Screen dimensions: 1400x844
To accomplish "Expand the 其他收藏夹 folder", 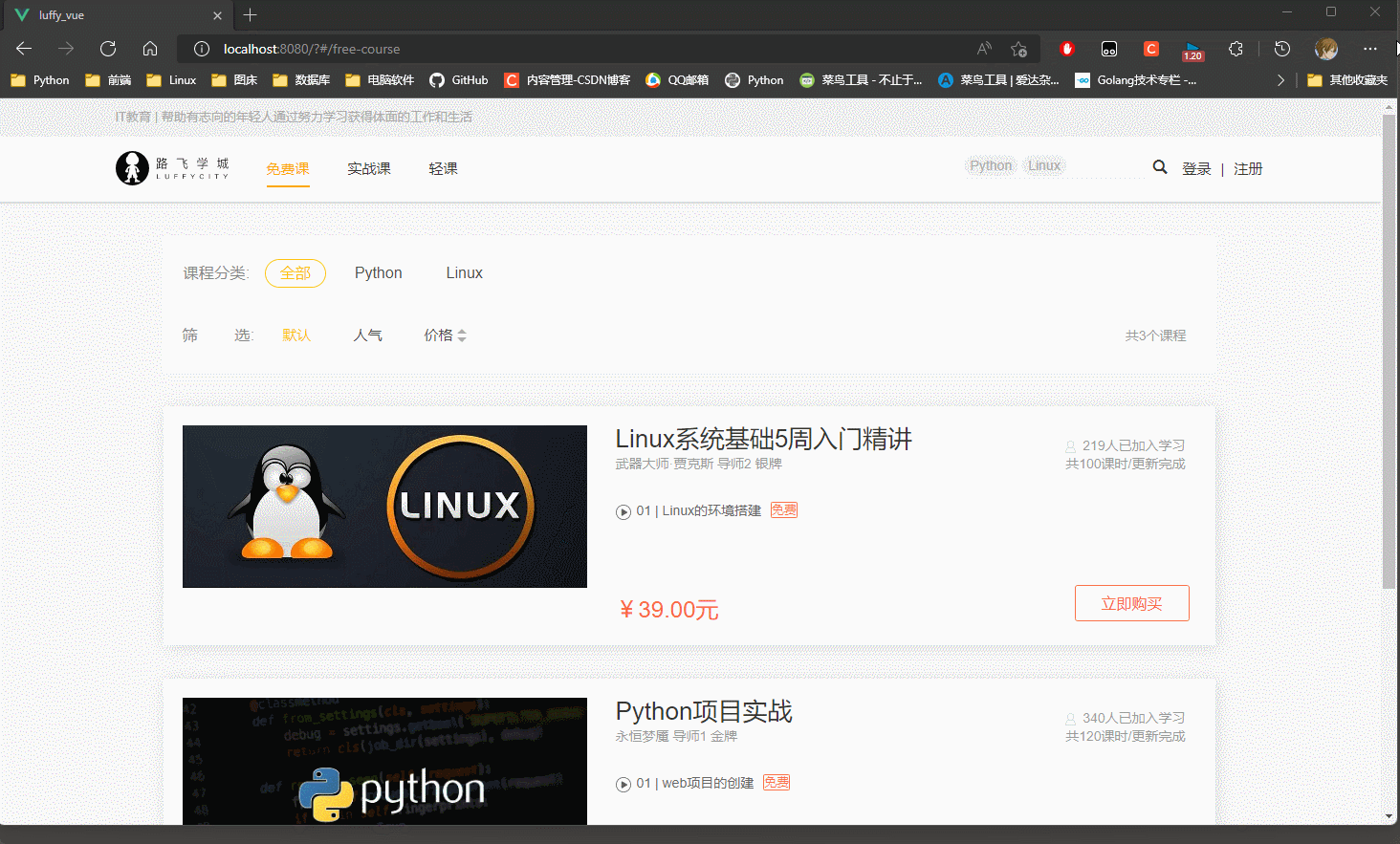I will point(1347,80).
